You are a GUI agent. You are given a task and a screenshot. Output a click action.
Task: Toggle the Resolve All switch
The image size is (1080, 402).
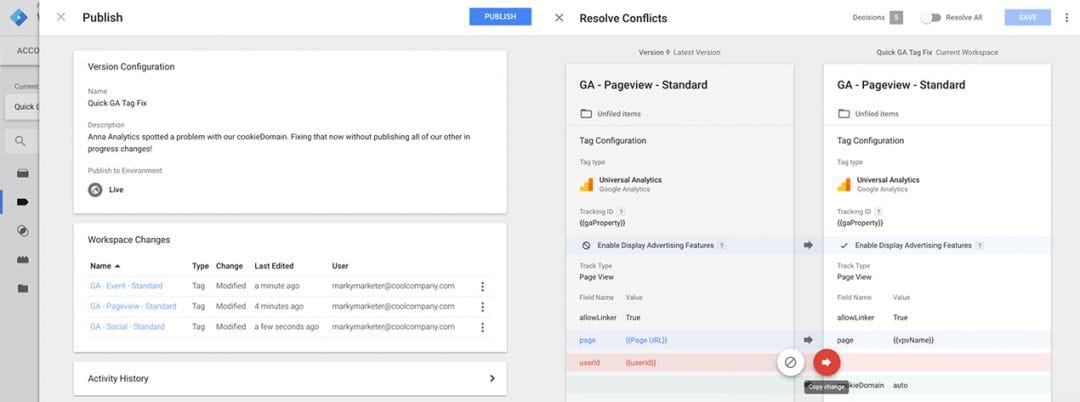[x=931, y=18]
